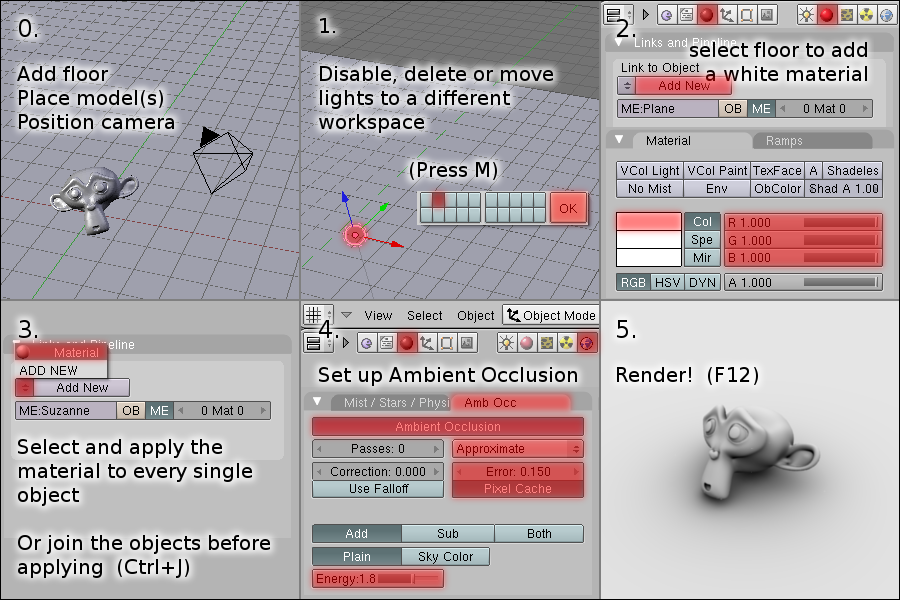Open the Approximate gather method dropdown
This screenshot has height=600, width=900.
tap(518, 449)
